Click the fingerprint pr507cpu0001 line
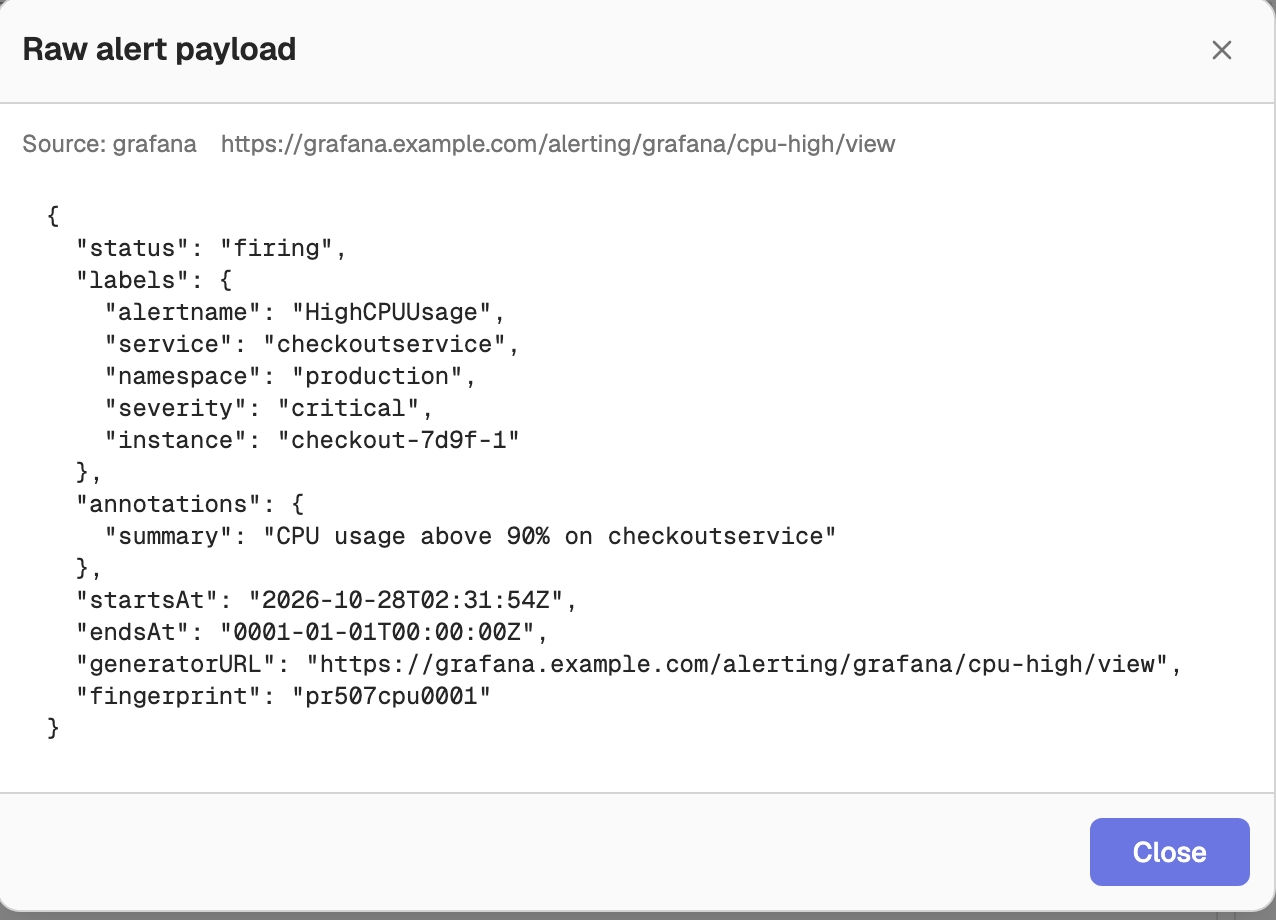 pos(284,696)
